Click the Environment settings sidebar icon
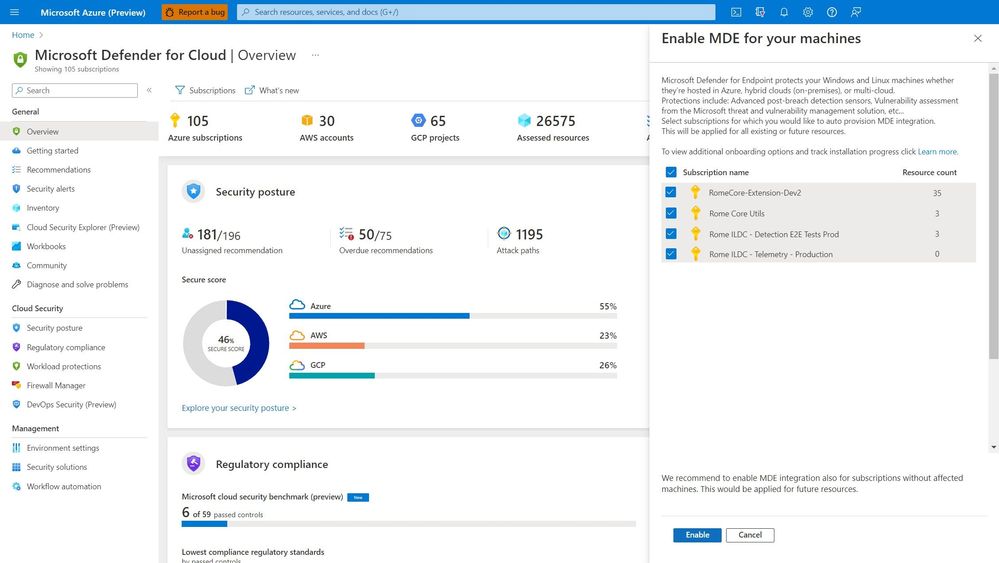999x563 pixels. [17, 448]
